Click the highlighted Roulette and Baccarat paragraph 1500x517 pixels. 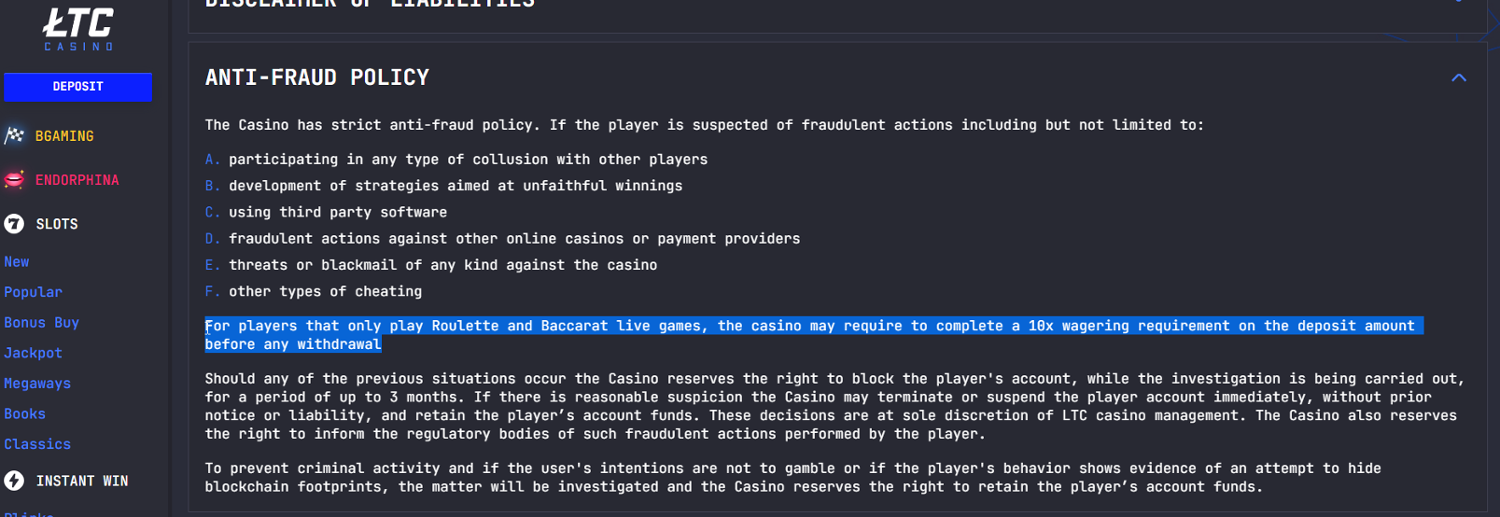tap(813, 335)
